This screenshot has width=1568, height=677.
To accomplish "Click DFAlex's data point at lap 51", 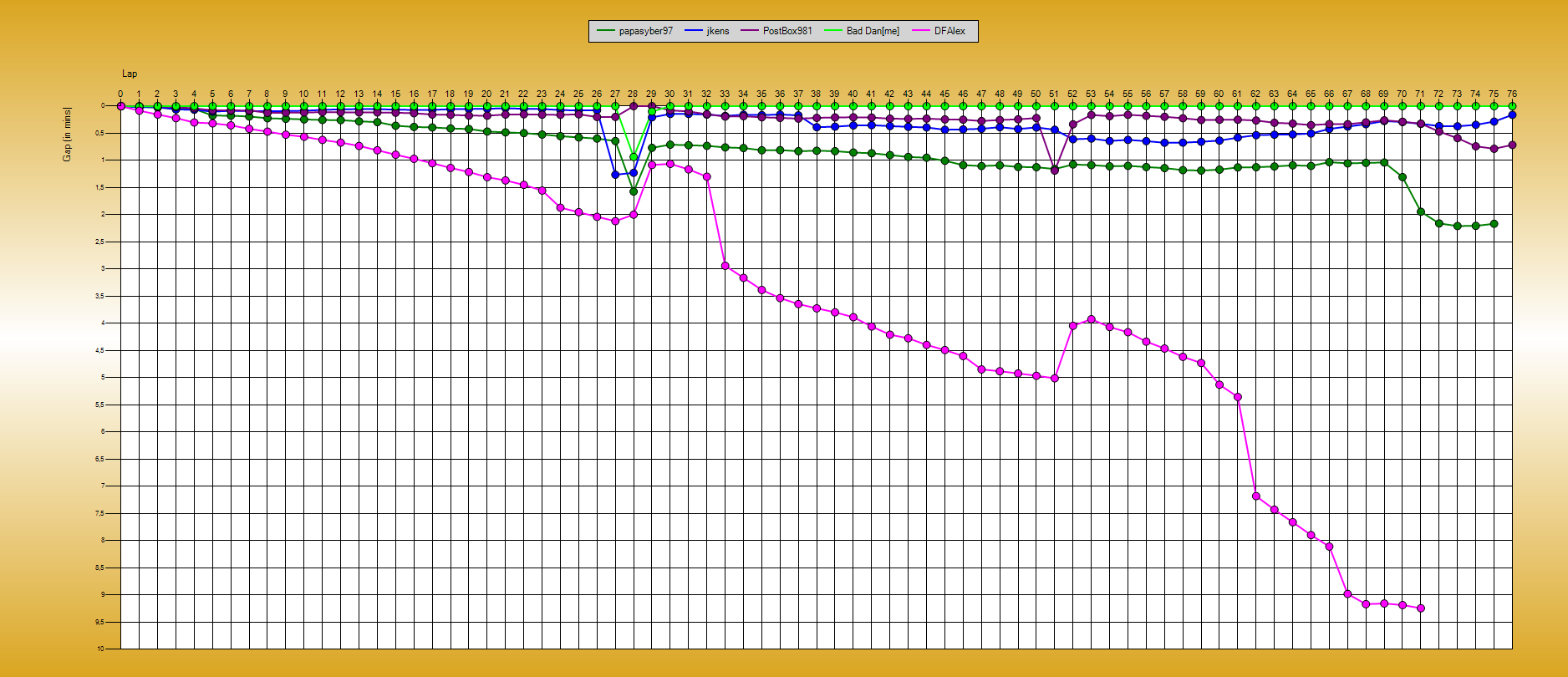I will point(1054,379).
